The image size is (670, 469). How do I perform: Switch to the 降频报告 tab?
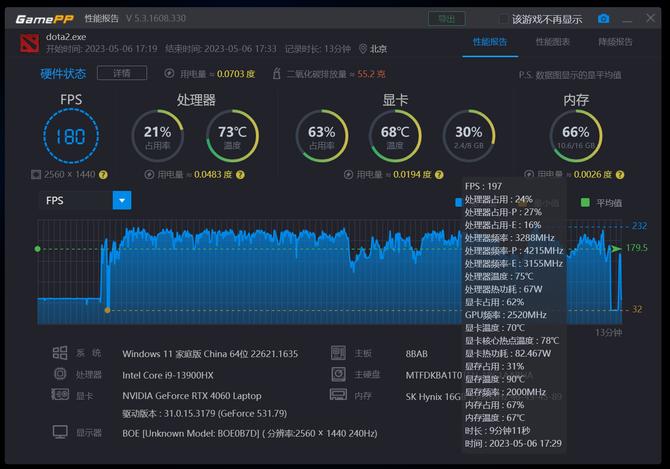(x=615, y=42)
